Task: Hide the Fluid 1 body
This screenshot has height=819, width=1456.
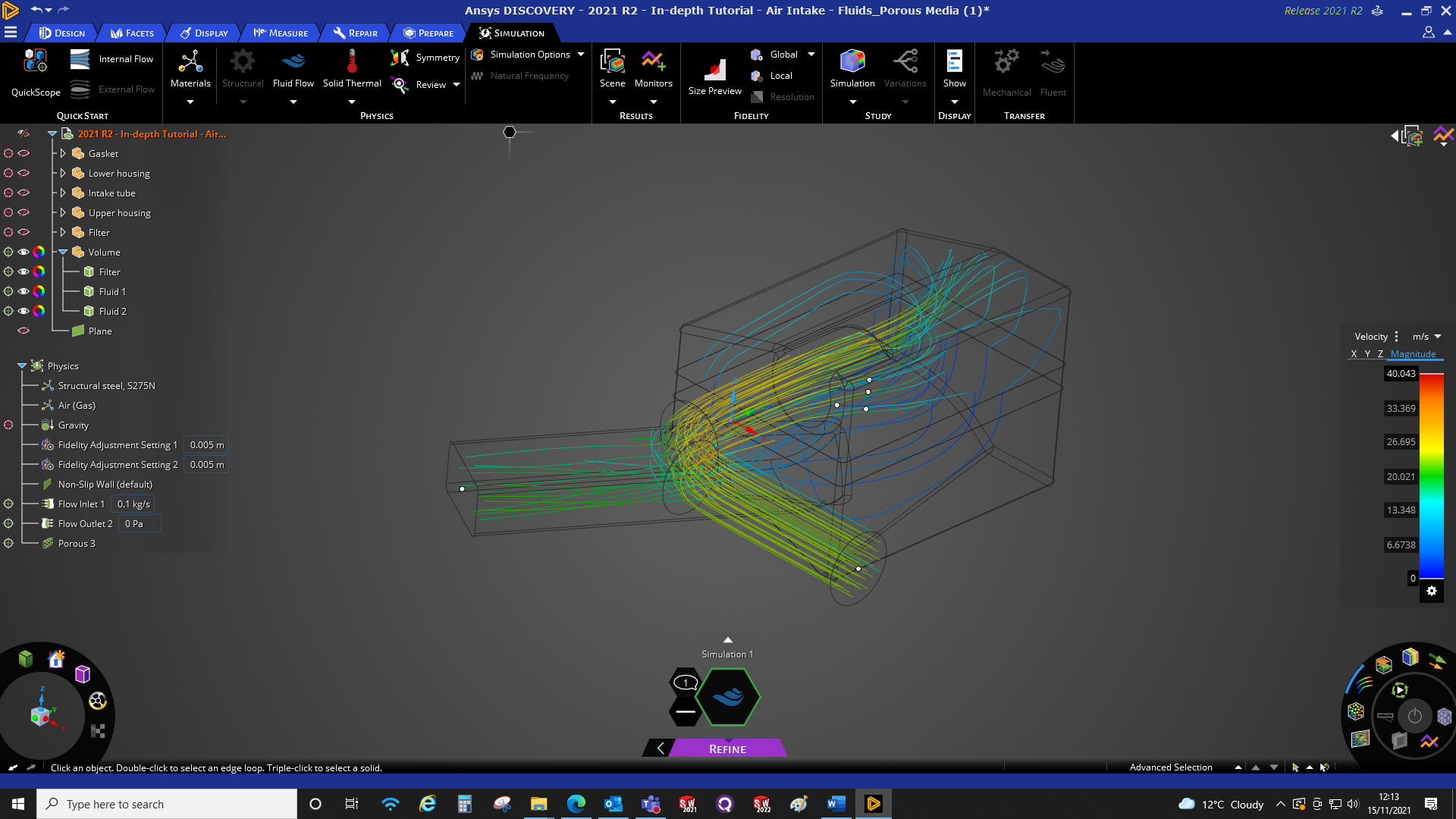Action: tap(24, 291)
